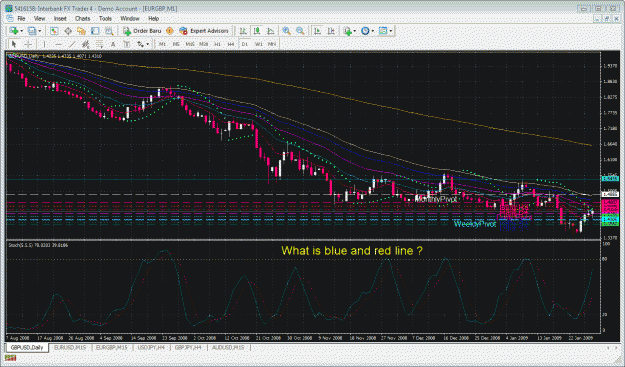The image size is (625, 367).
Task: Switch to AUDUSD,M15 chart tab
Action: 228,347
